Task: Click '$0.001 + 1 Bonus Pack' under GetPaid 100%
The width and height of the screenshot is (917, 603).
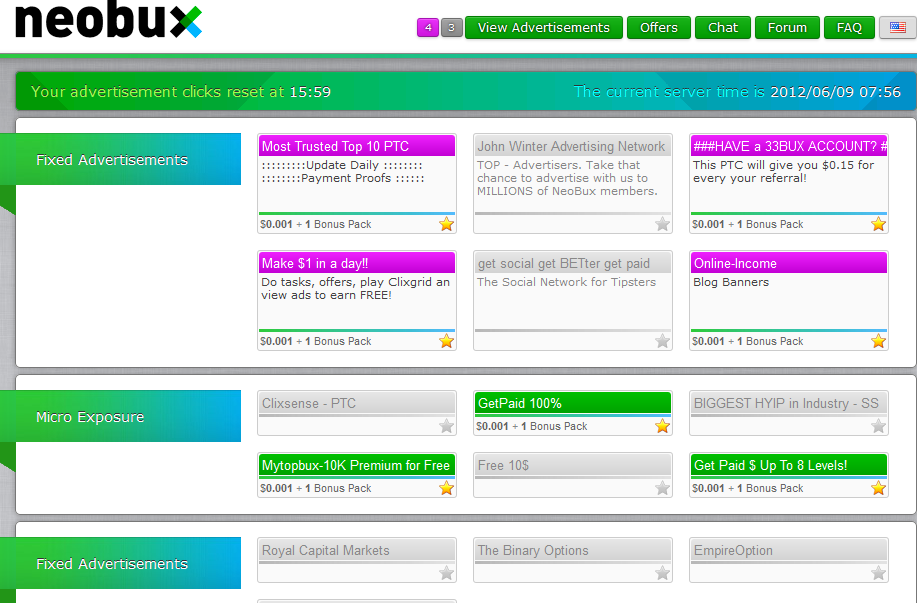Action: click(x=532, y=426)
